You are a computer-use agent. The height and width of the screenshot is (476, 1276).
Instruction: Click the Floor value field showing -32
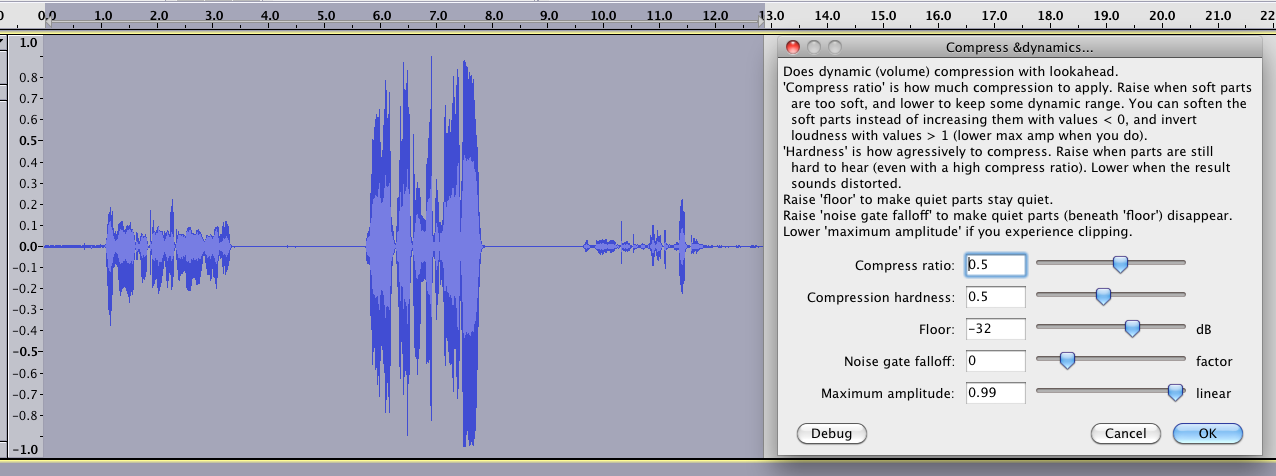pyautogui.click(x=996, y=329)
